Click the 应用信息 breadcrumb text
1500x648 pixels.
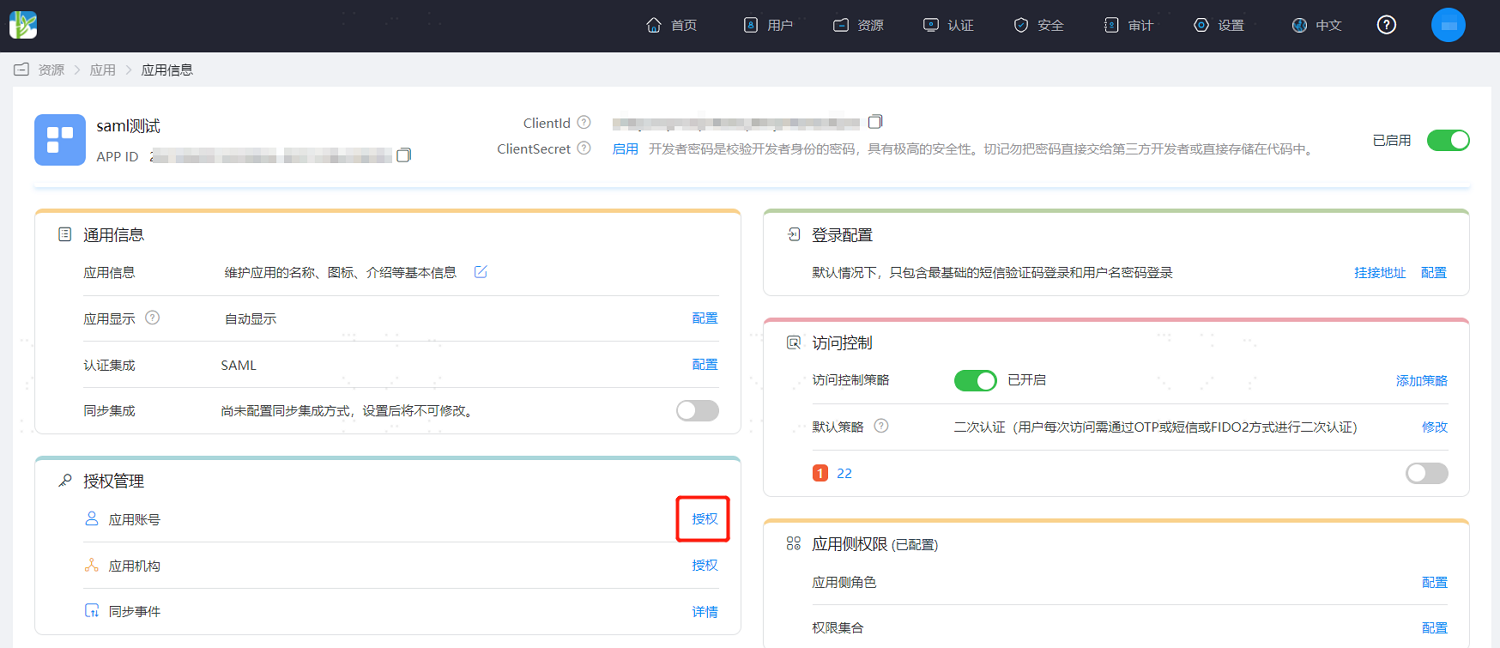(167, 70)
